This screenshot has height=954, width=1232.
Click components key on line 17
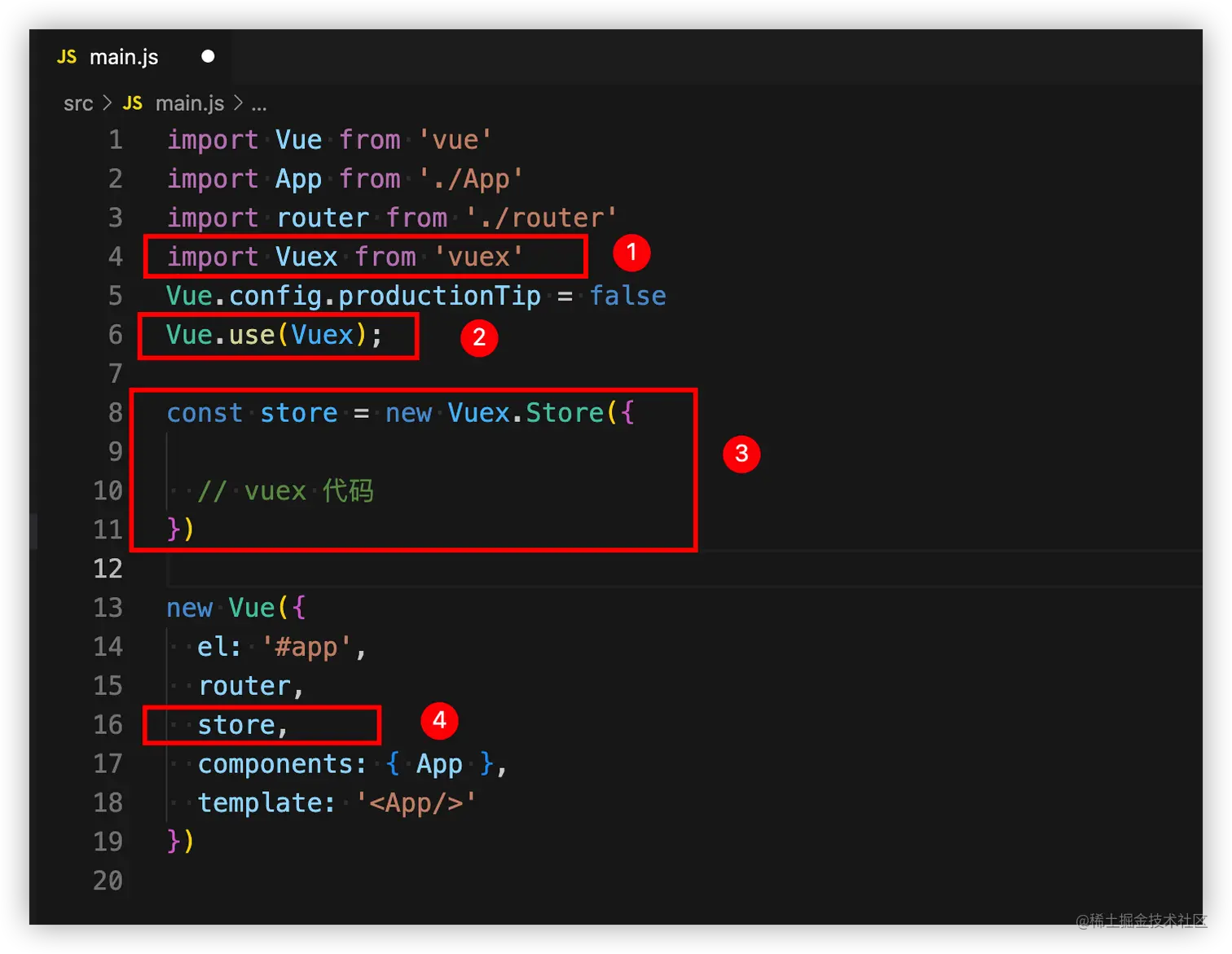275,764
